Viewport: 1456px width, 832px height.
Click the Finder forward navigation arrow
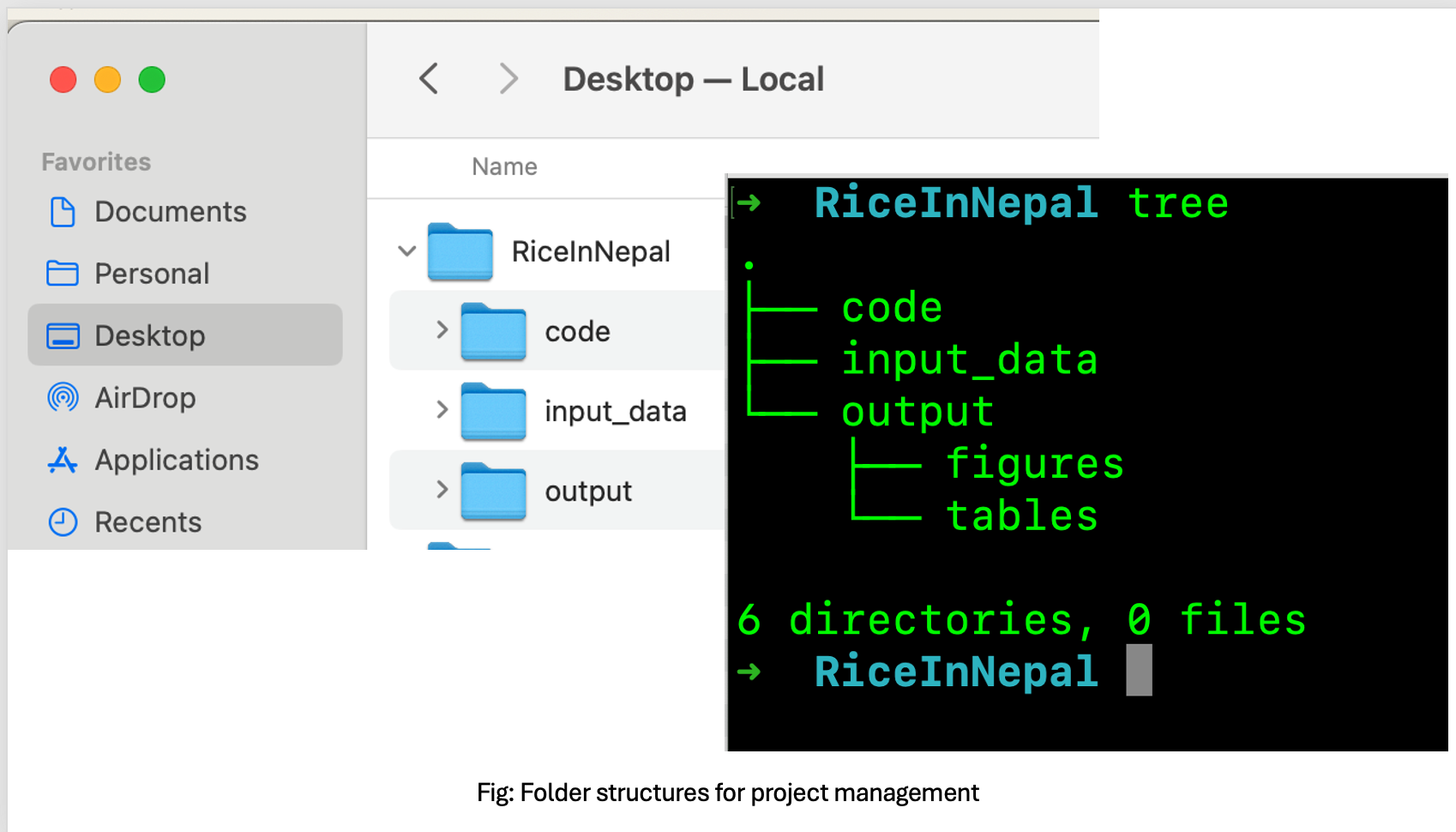pos(508,79)
